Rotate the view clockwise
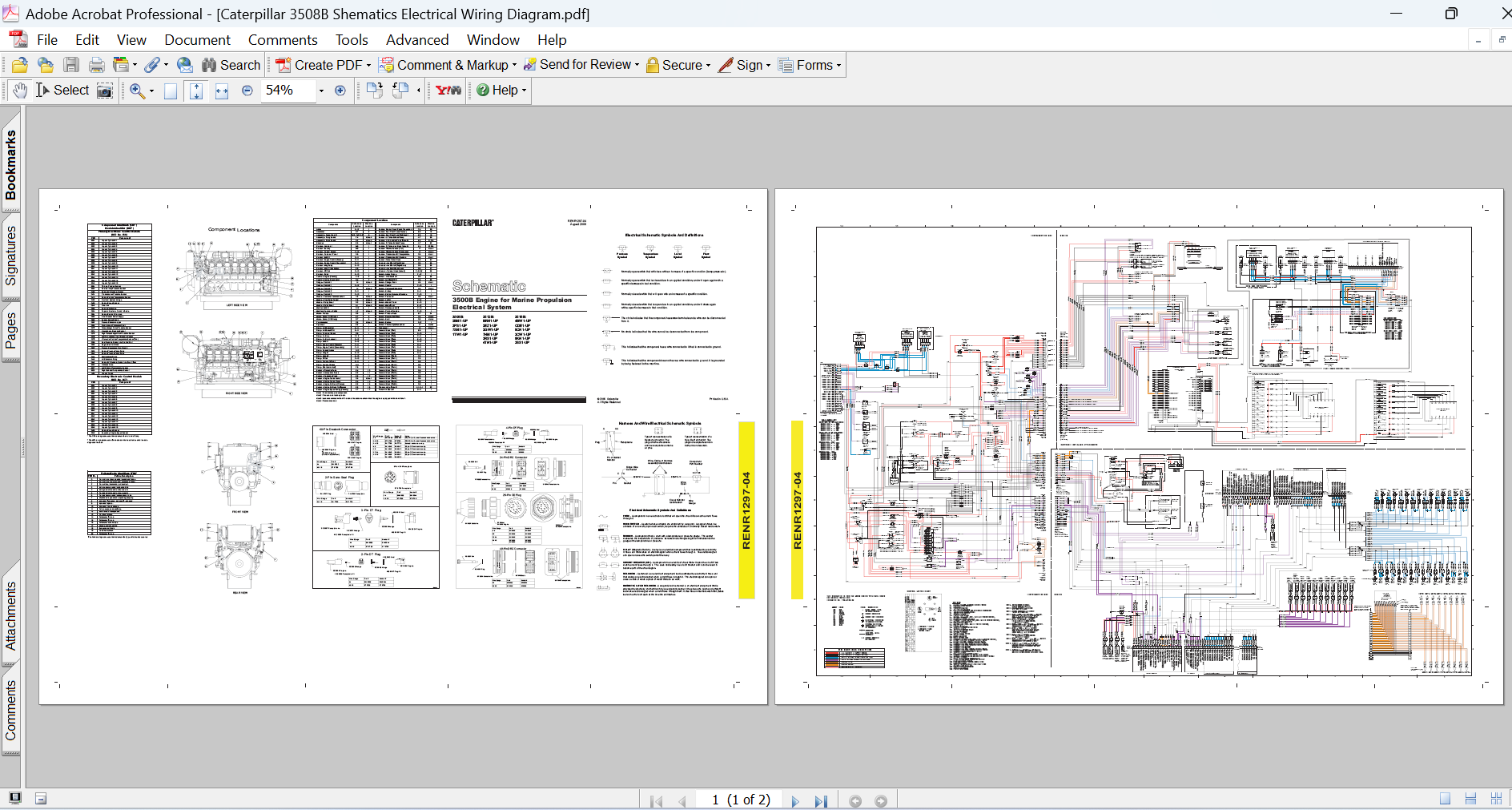Viewport: 1512px width, 810px height. tap(375, 91)
